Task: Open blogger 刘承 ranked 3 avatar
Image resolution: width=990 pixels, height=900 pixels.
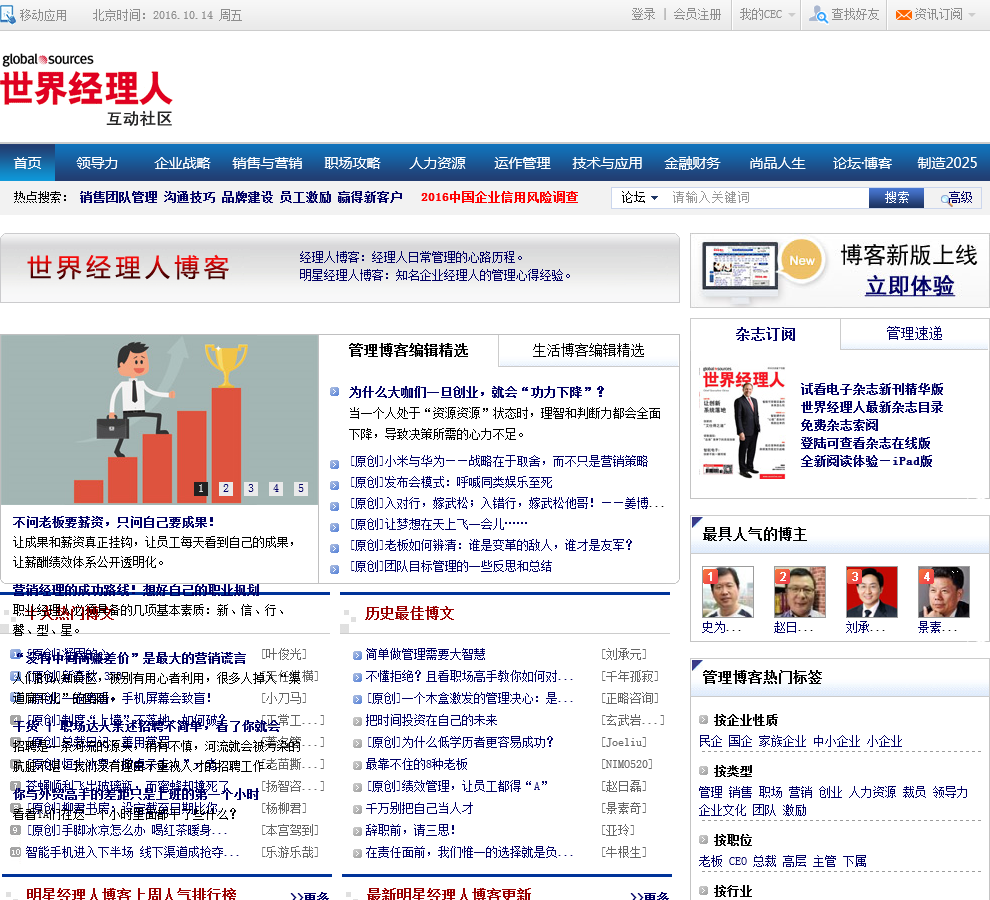Action: [x=871, y=592]
